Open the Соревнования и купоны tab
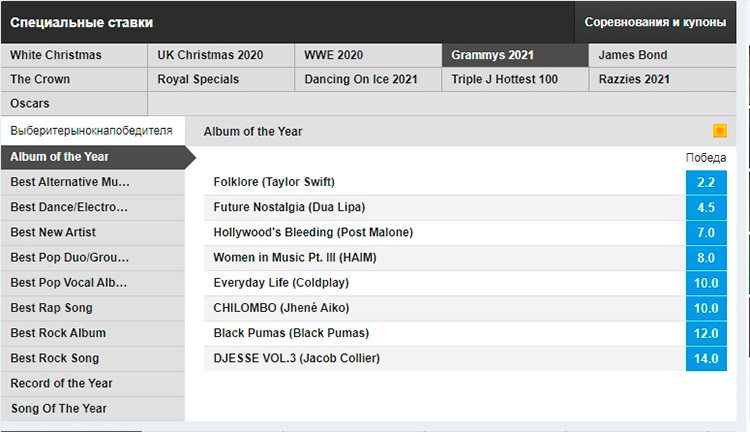 pos(655,22)
